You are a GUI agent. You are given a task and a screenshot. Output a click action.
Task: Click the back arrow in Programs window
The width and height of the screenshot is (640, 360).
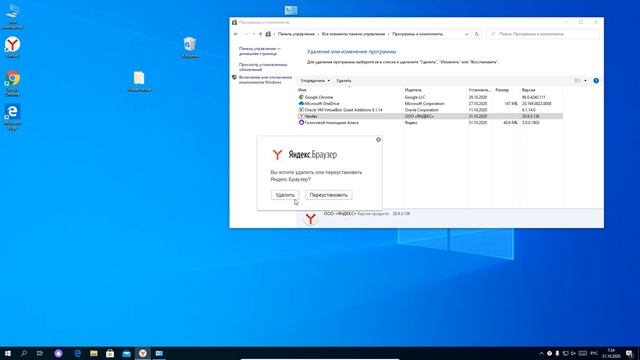click(236, 34)
